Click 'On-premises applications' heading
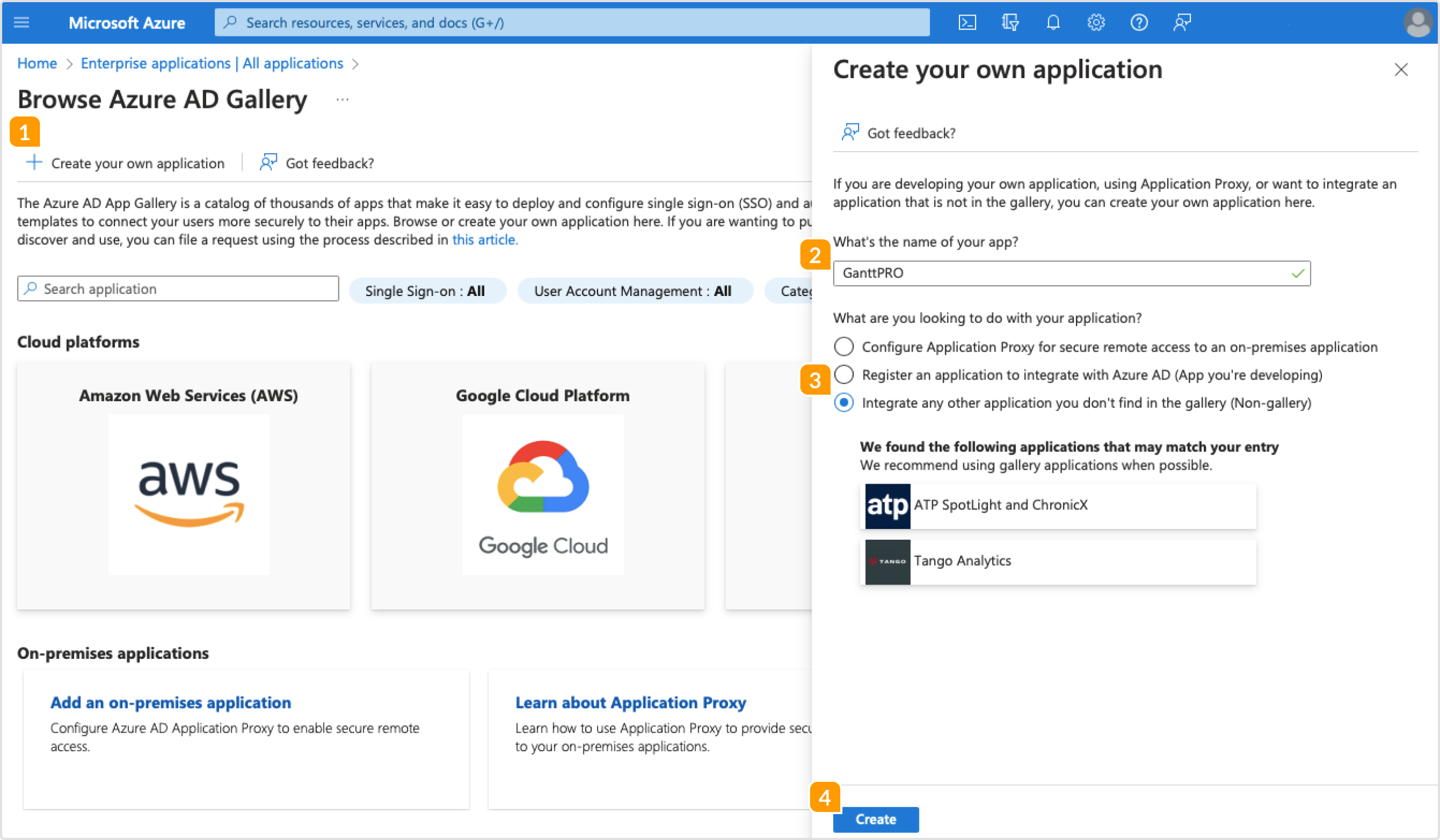Screen dimensions: 1440x840 (x=113, y=653)
